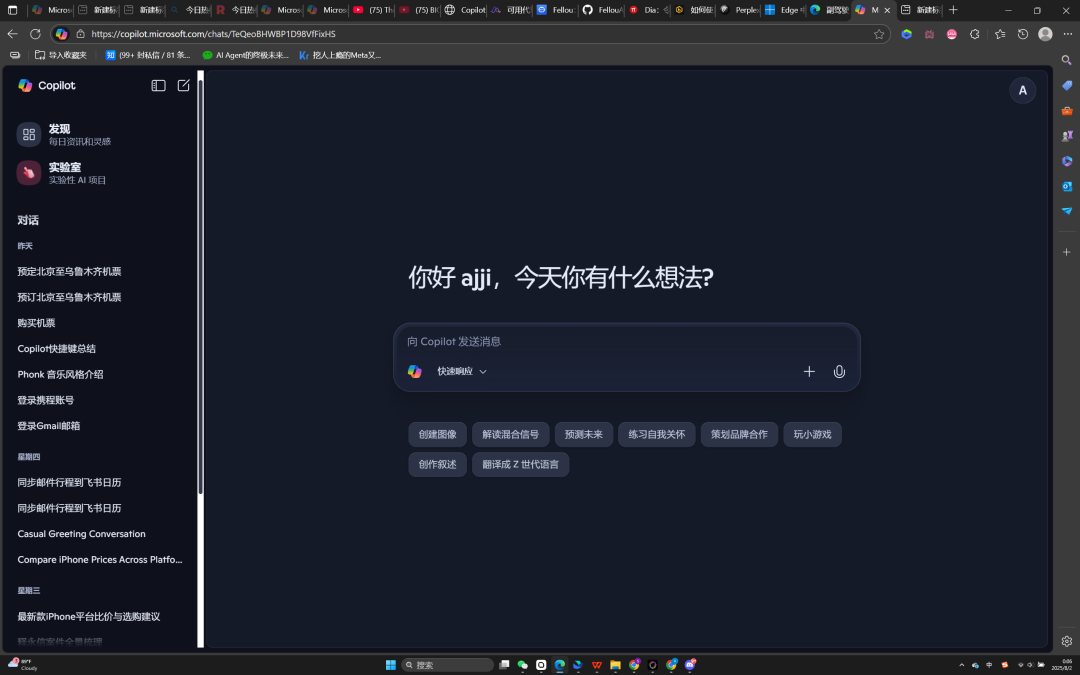Viewport: 1080px width, 675px height.
Task: Collapse the sidebar with the panel toggle icon
Action: (158, 86)
